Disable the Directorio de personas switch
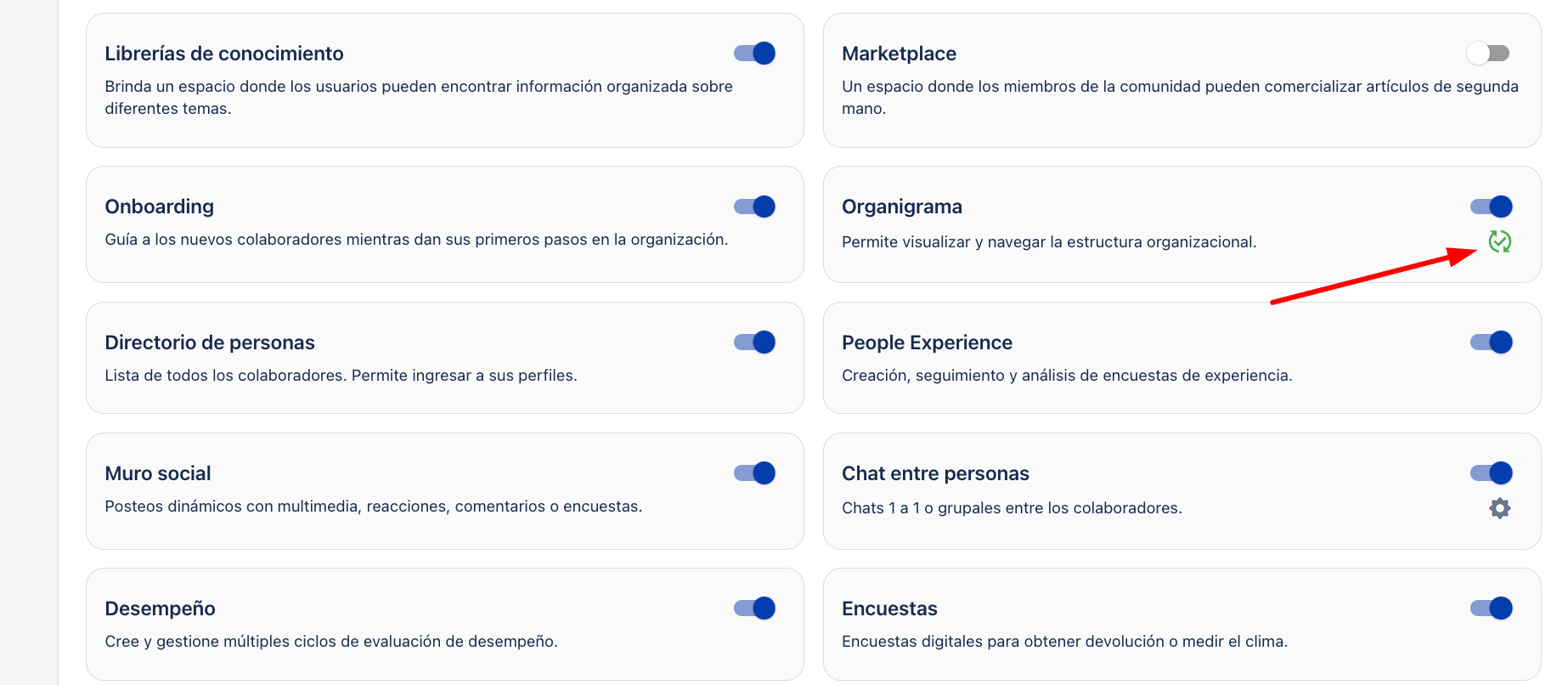The image size is (1568, 685). (x=754, y=342)
